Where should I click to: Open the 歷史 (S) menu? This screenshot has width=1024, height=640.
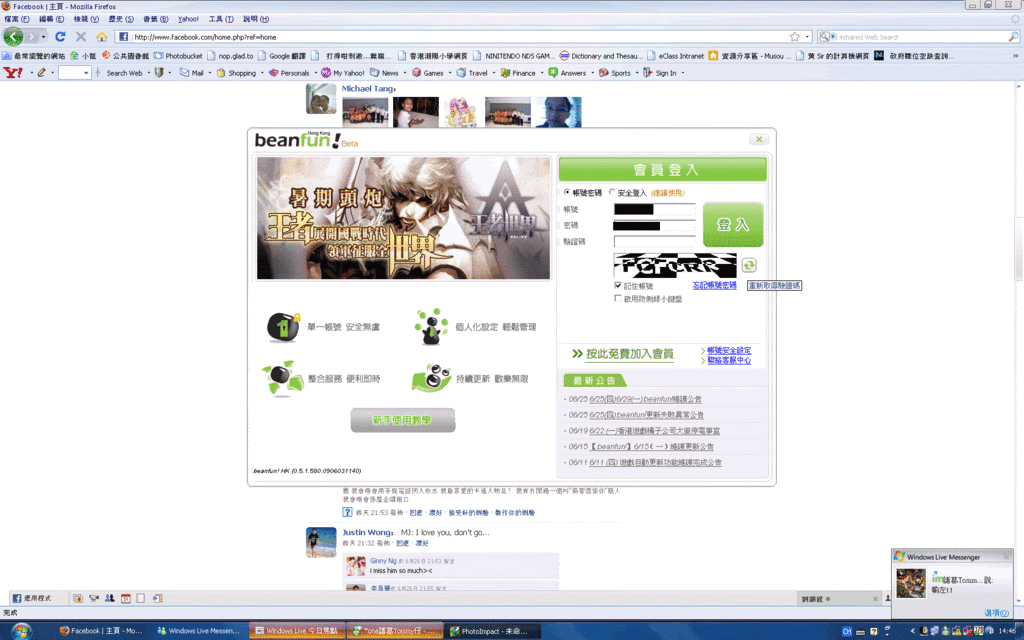coord(121,19)
